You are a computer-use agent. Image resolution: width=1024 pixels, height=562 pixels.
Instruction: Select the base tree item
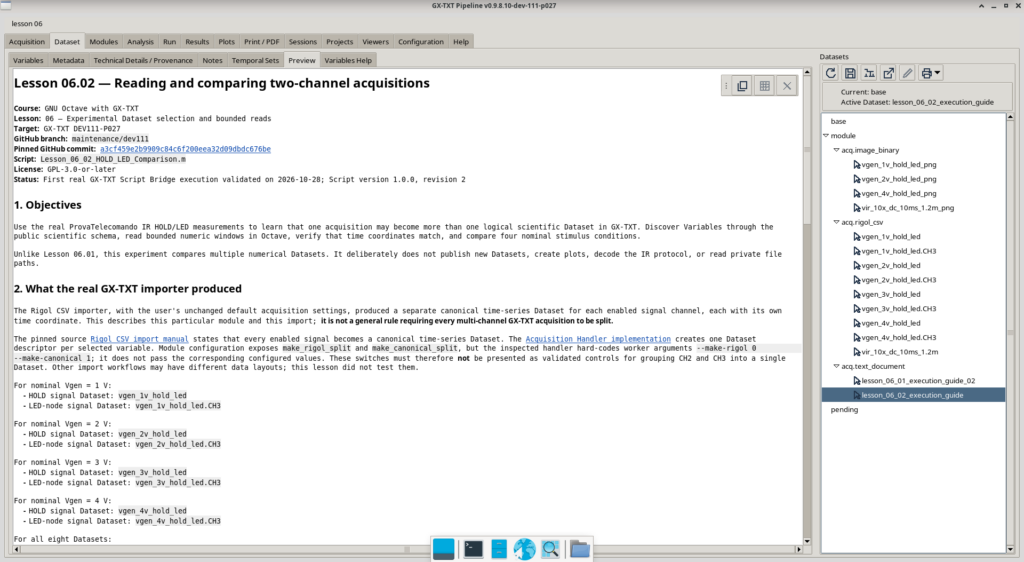pos(839,121)
